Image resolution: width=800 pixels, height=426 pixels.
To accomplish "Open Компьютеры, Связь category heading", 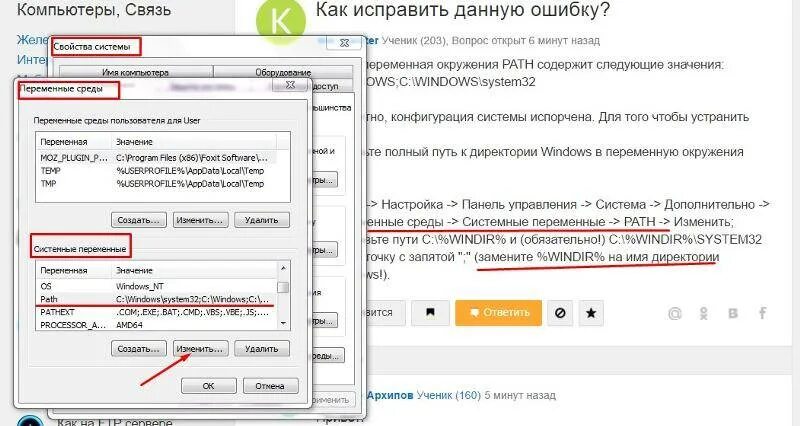I will [x=94, y=9].
